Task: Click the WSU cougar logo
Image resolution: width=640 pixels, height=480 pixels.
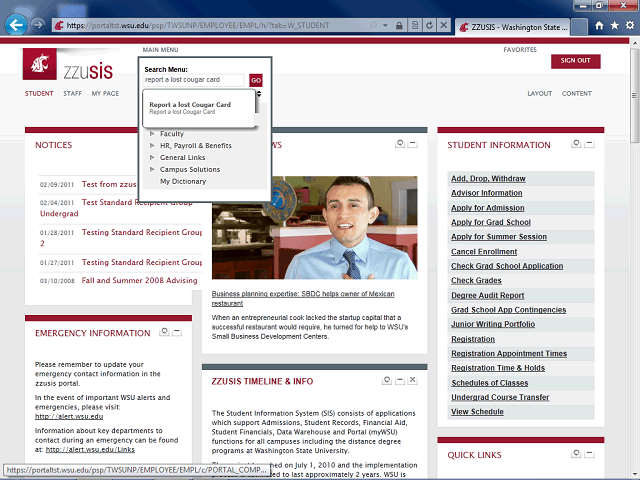Action: point(40,64)
